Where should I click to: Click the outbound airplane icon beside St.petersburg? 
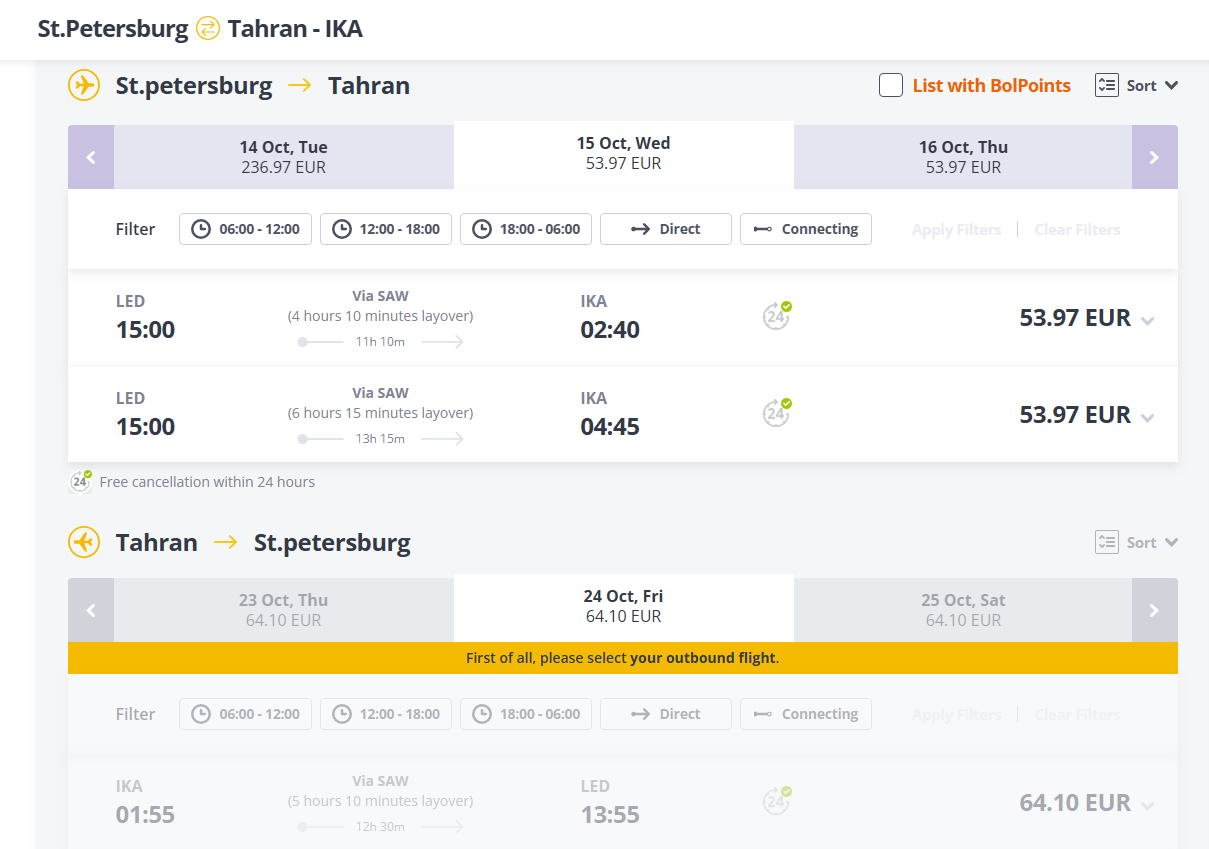[x=84, y=85]
